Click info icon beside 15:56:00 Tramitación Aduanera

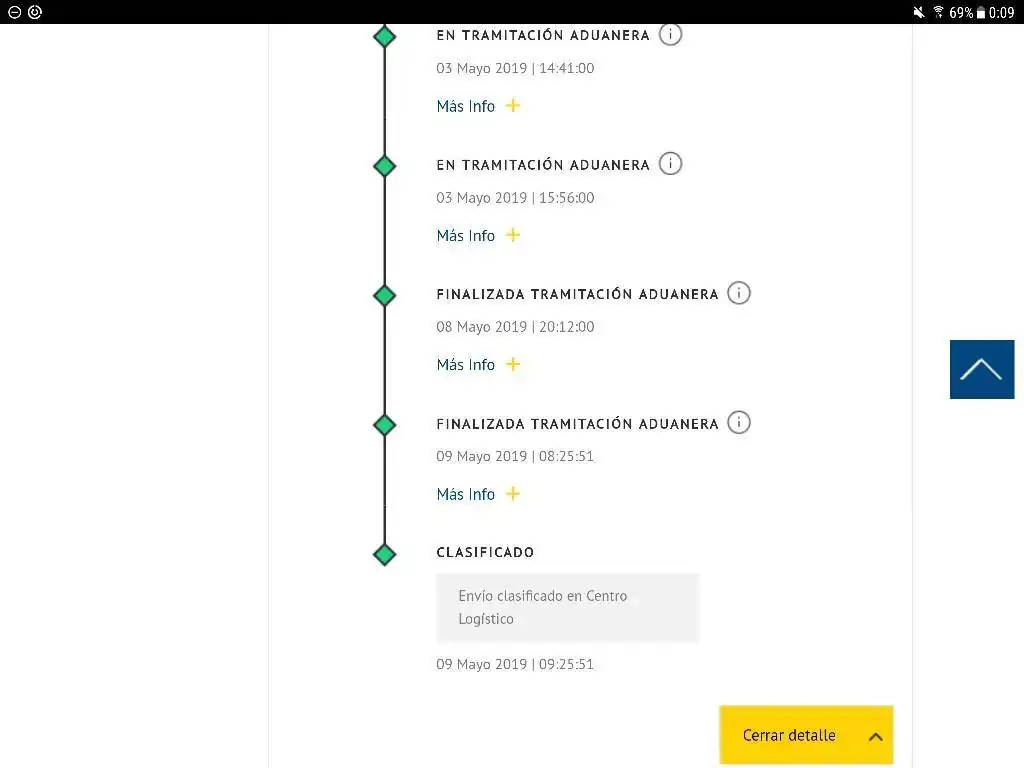[670, 163]
